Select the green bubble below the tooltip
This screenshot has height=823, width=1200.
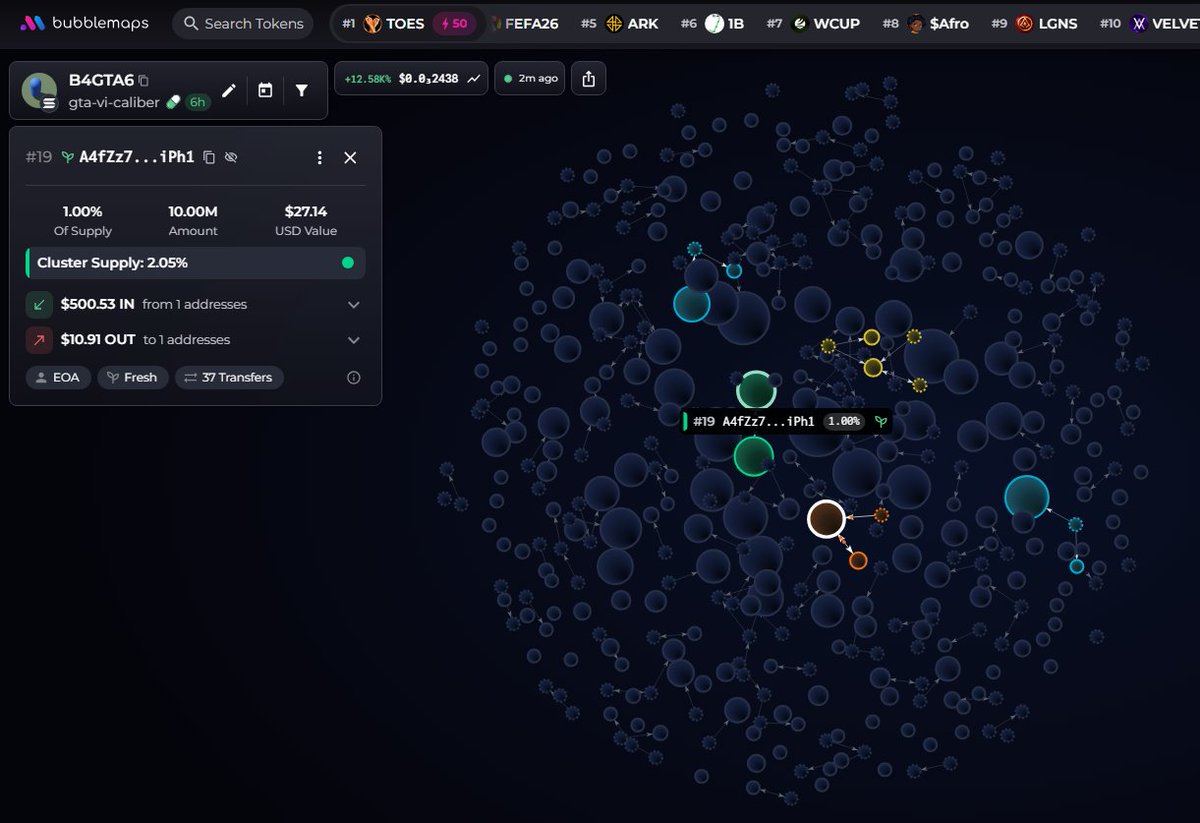point(753,456)
